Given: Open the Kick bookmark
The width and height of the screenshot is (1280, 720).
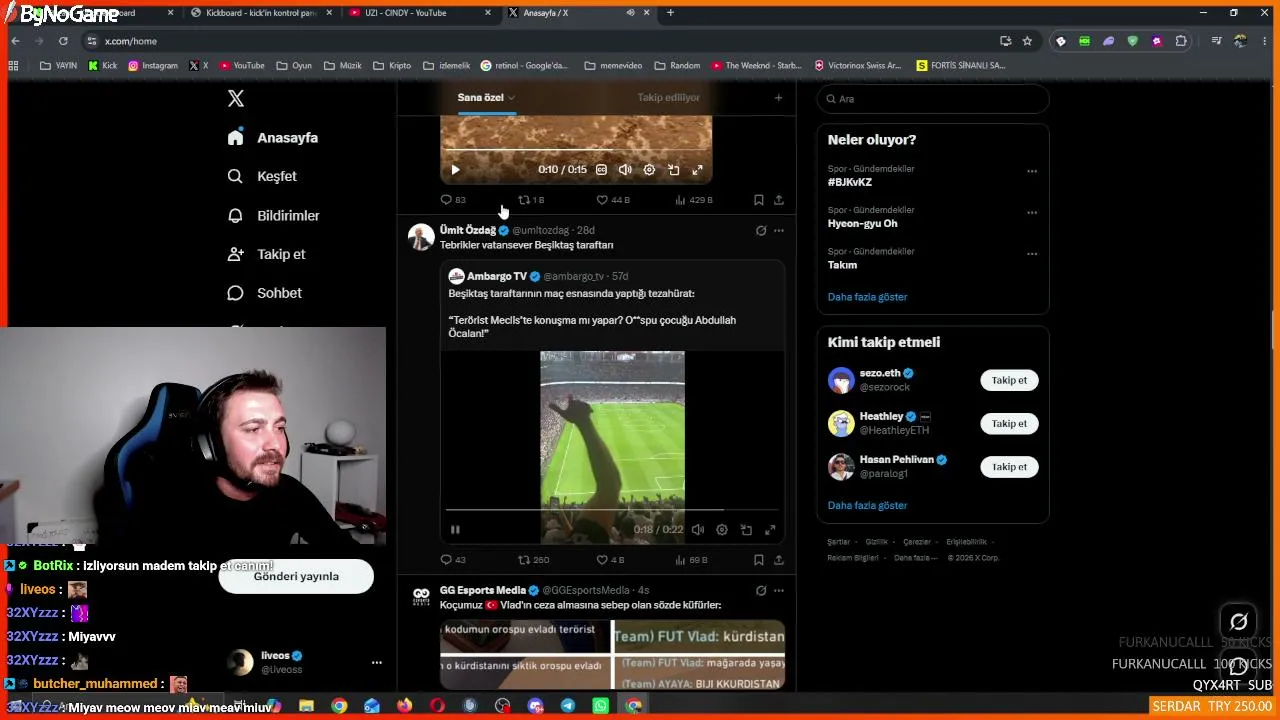Looking at the screenshot, I should pos(103,66).
